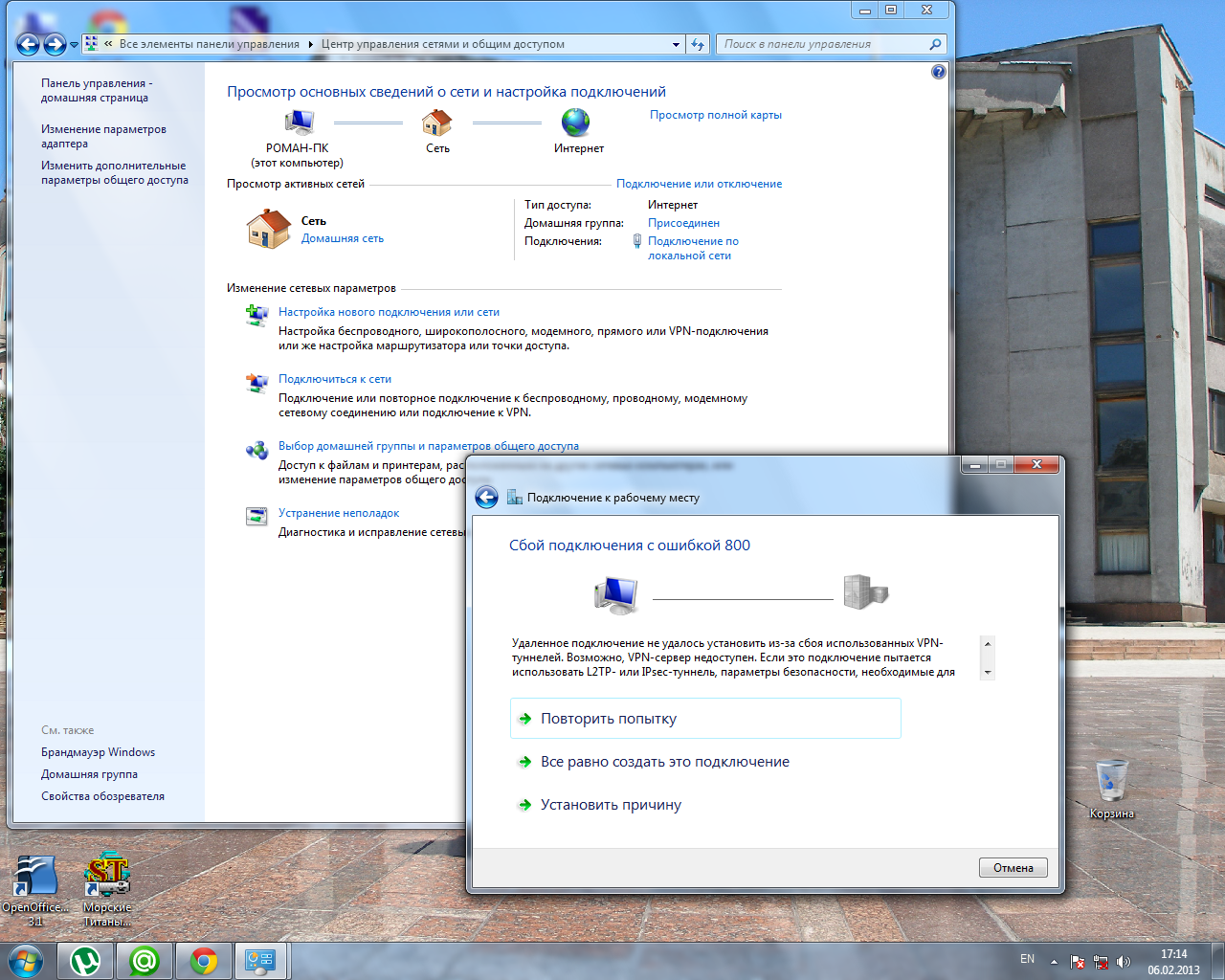Click the home network house icon
The image size is (1225, 980).
pyautogui.click(x=268, y=230)
